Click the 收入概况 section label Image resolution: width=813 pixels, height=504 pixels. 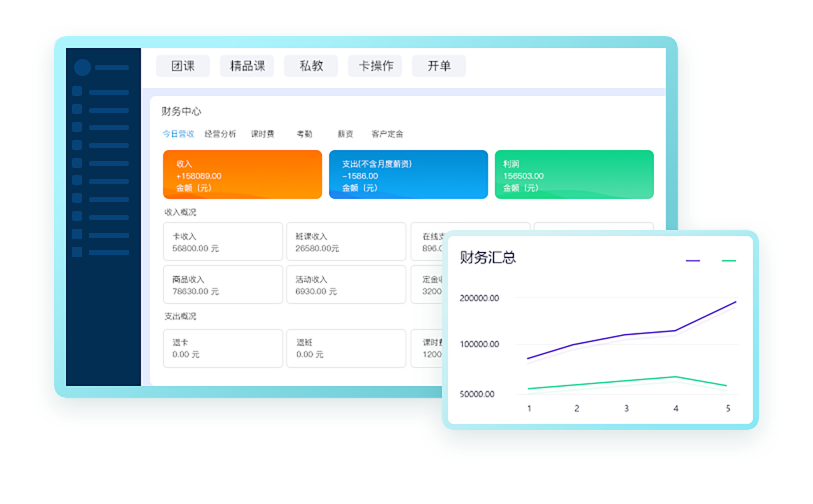[x=180, y=212]
